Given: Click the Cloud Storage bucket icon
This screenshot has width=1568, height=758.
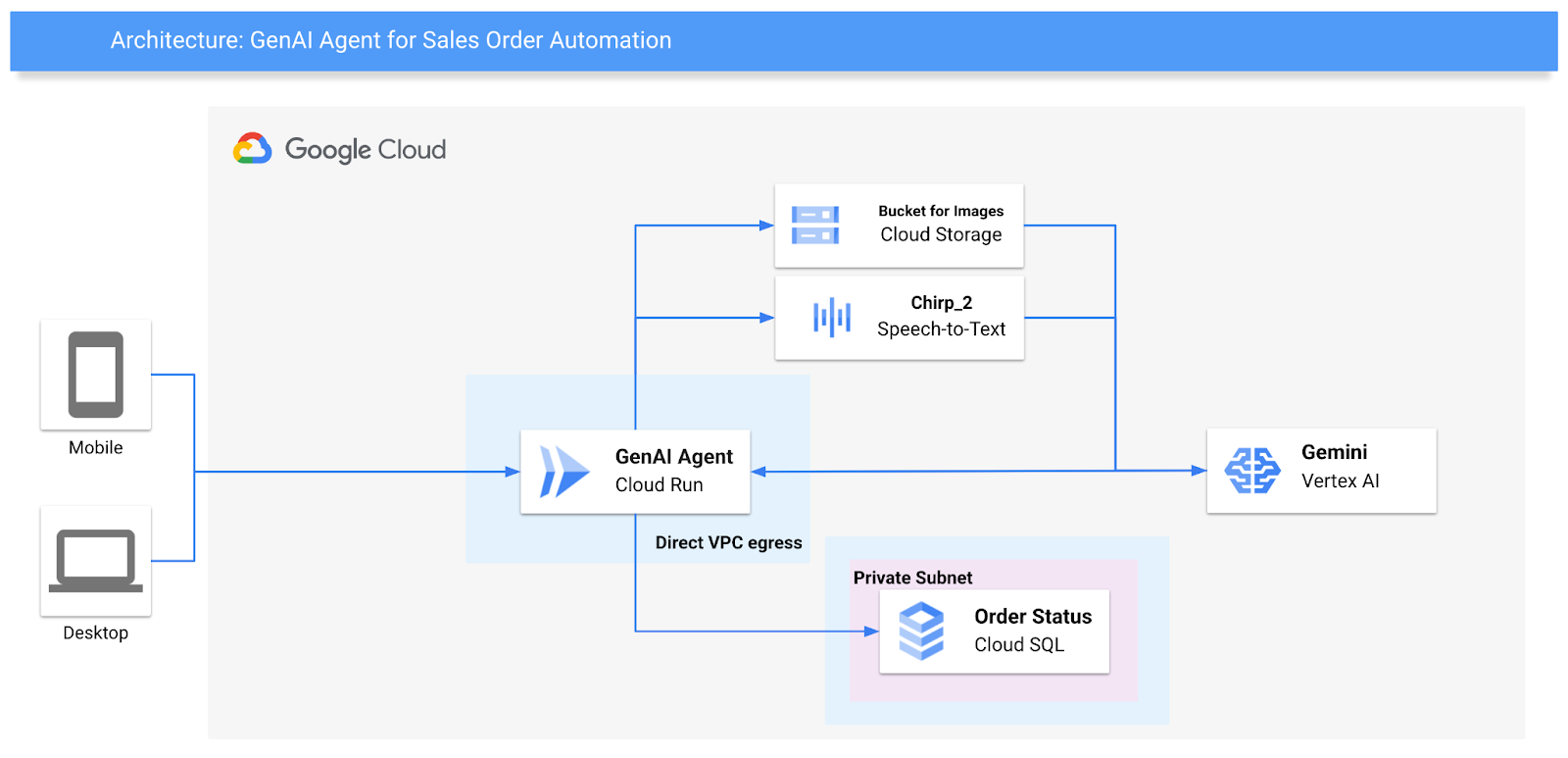Looking at the screenshot, I should (x=815, y=225).
